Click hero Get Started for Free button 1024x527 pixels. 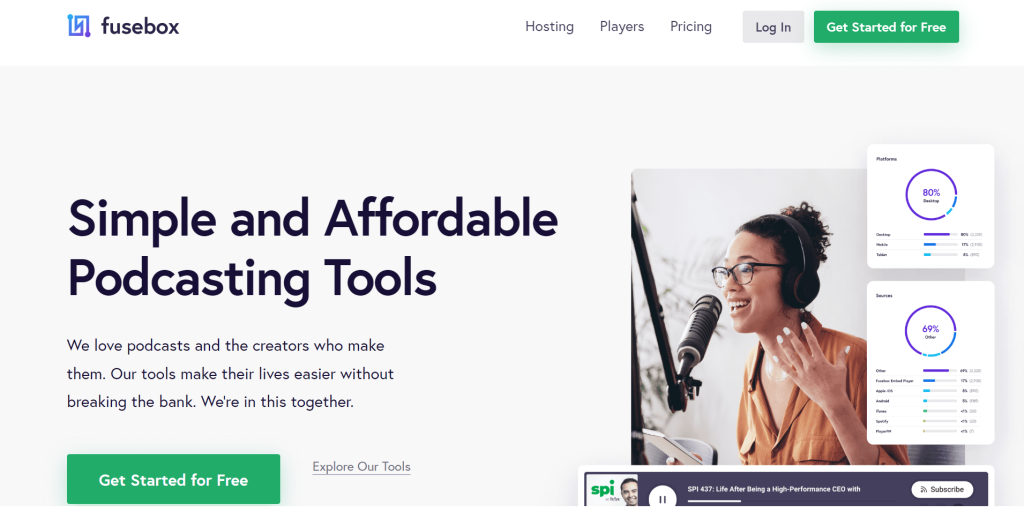pyautogui.click(x=174, y=479)
